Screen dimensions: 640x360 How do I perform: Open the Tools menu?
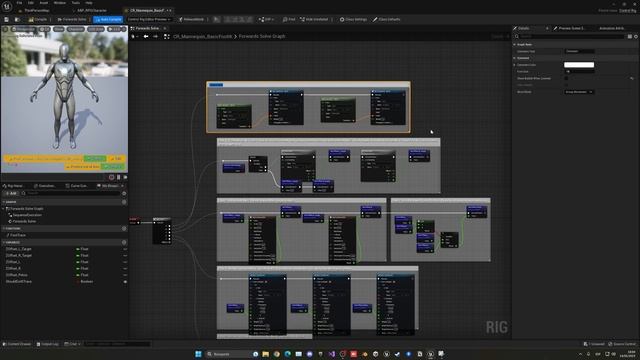[76, 3]
